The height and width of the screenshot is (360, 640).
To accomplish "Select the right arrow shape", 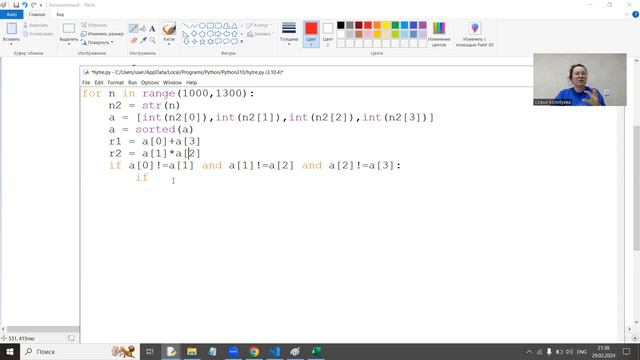I will (x=218, y=33).
